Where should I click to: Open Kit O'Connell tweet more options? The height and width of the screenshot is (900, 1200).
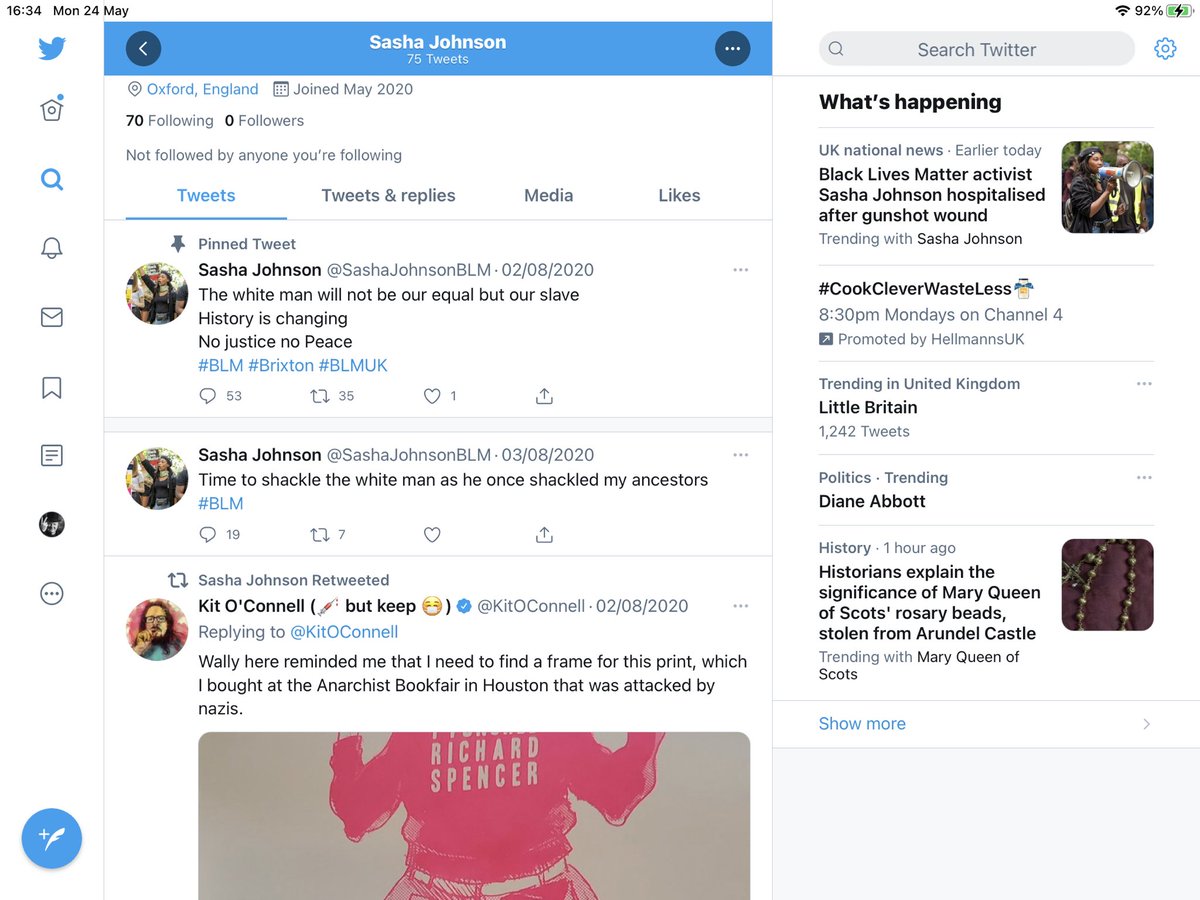click(x=741, y=606)
